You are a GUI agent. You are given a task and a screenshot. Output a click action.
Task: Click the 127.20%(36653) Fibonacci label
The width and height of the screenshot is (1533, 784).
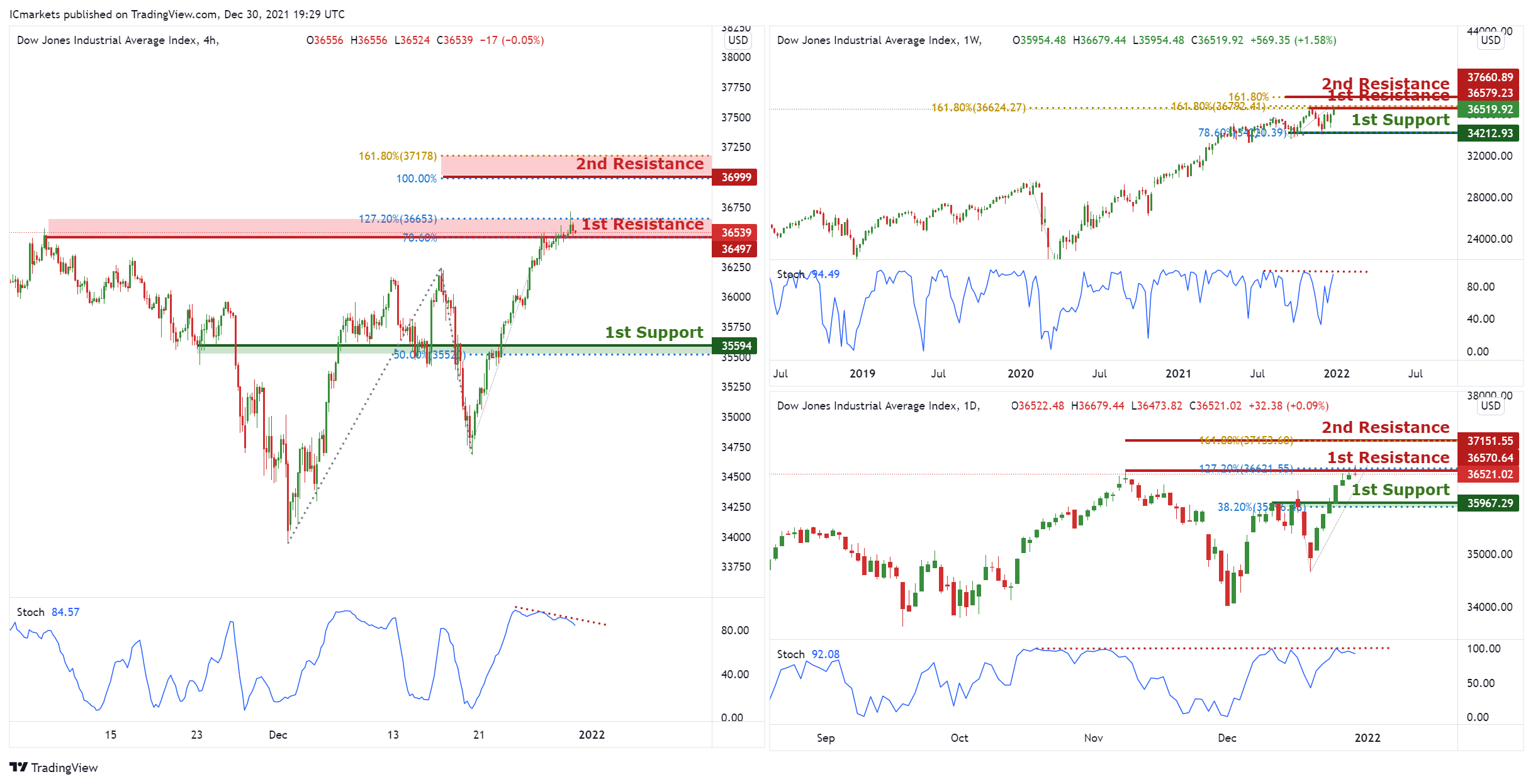[398, 219]
